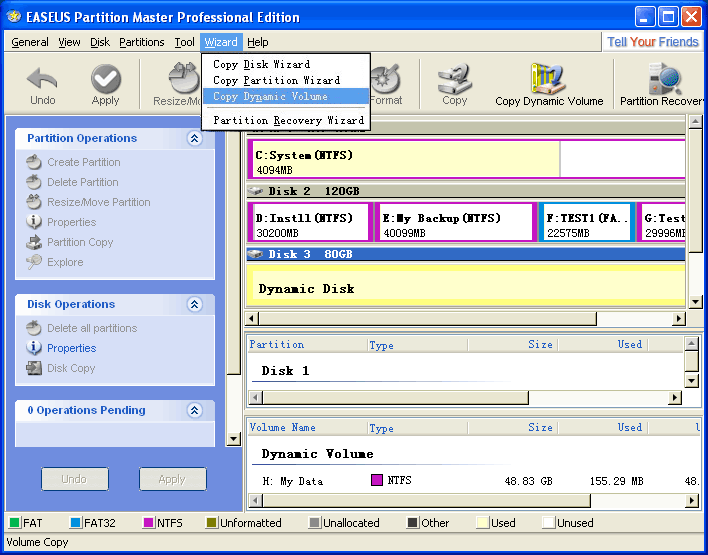Select the H: My Data volume row
The height and width of the screenshot is (555, 708).
[474, 481]
